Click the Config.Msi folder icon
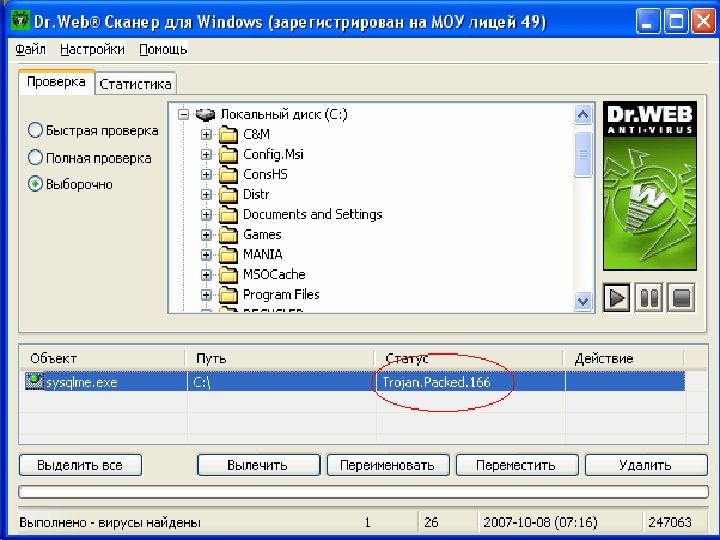 228,155
